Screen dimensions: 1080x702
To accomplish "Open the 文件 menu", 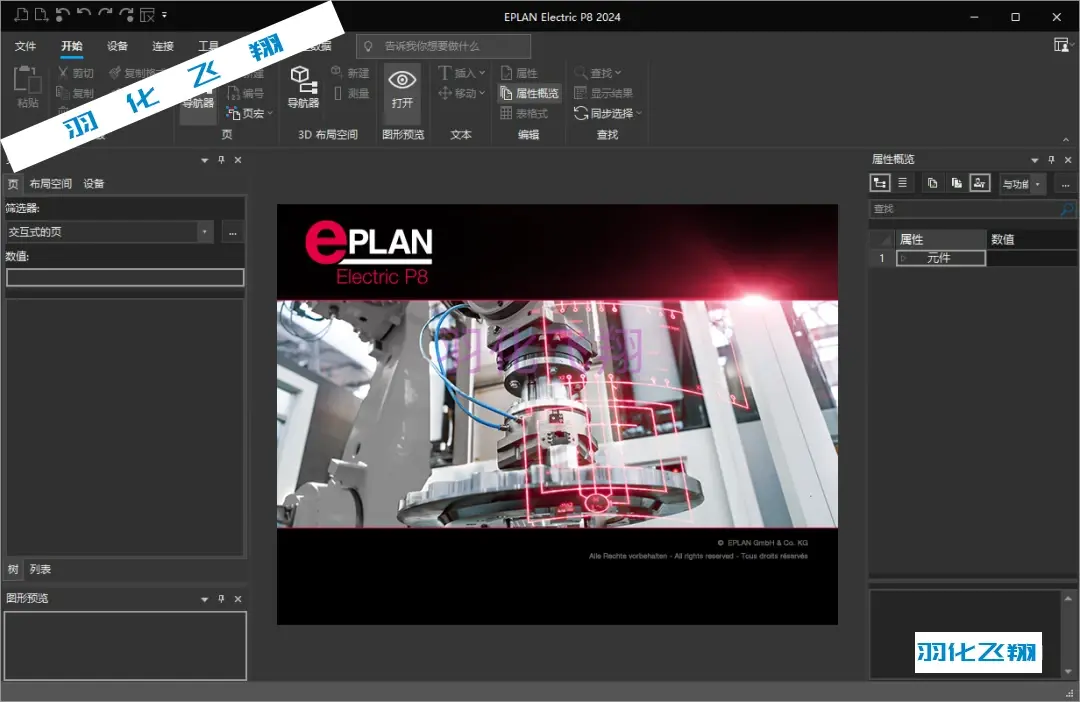I will pos(25,46).
